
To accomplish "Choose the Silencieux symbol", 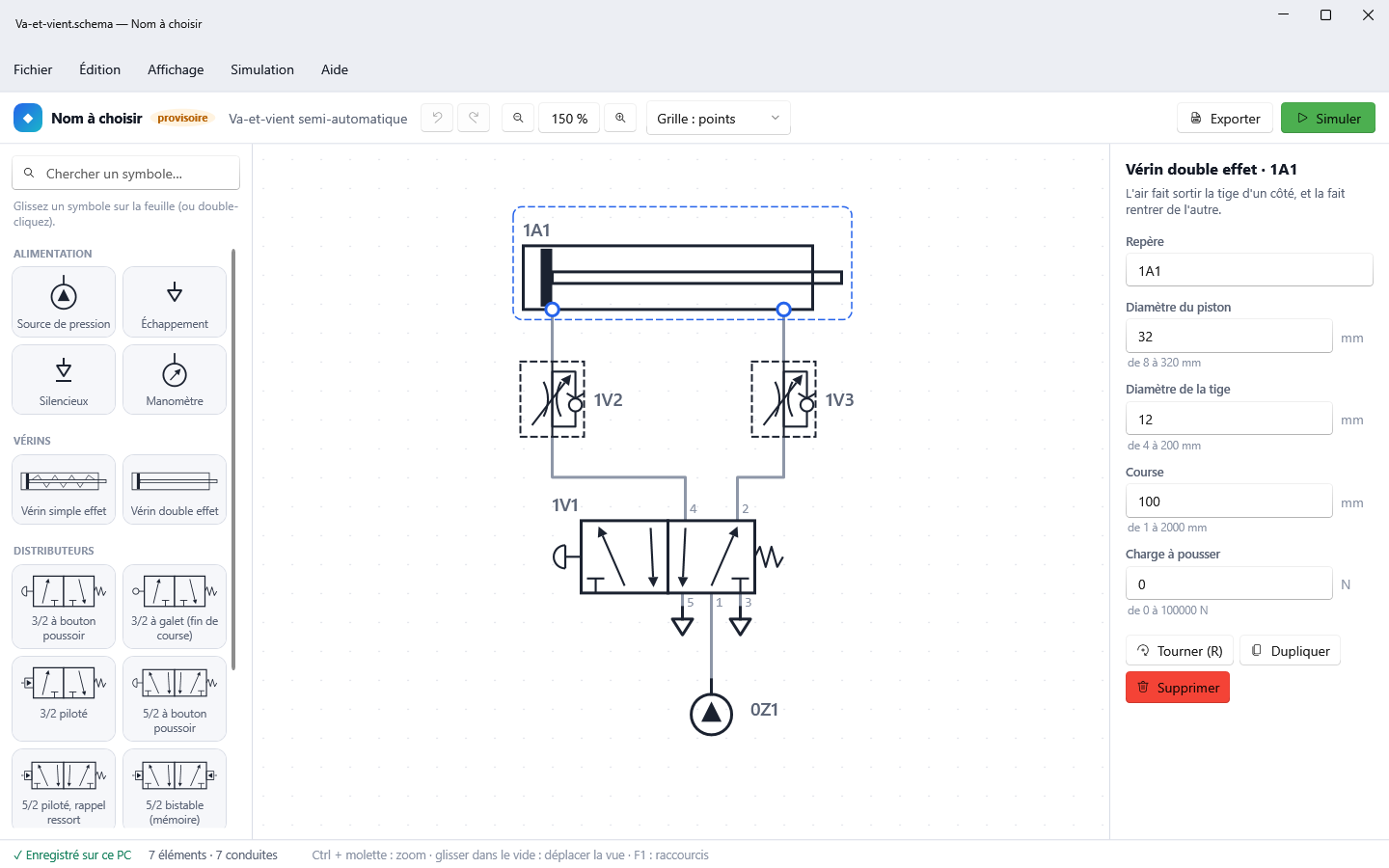I will 64,380.
